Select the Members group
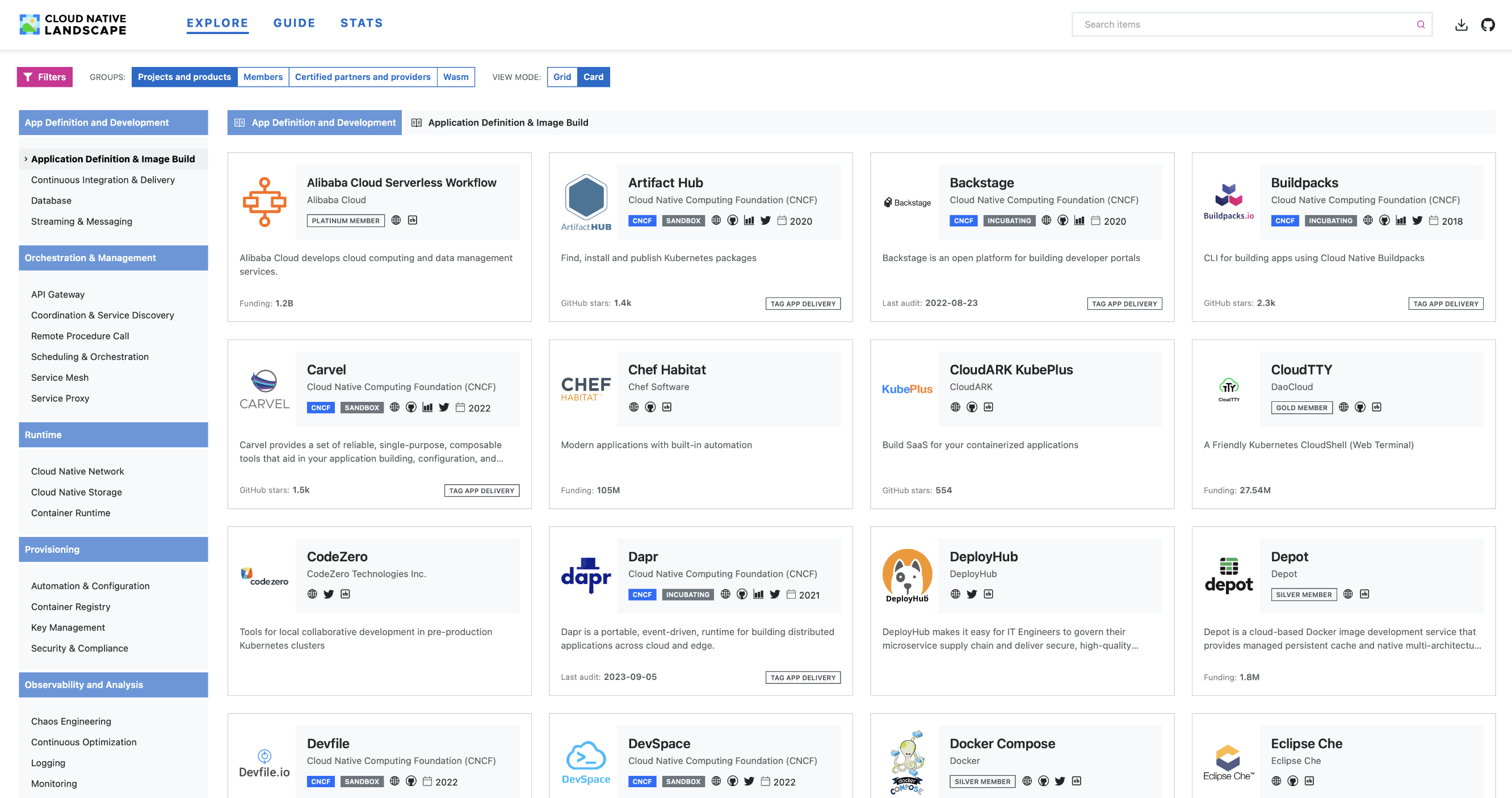1512x798 pixels. tap(262, 77)
